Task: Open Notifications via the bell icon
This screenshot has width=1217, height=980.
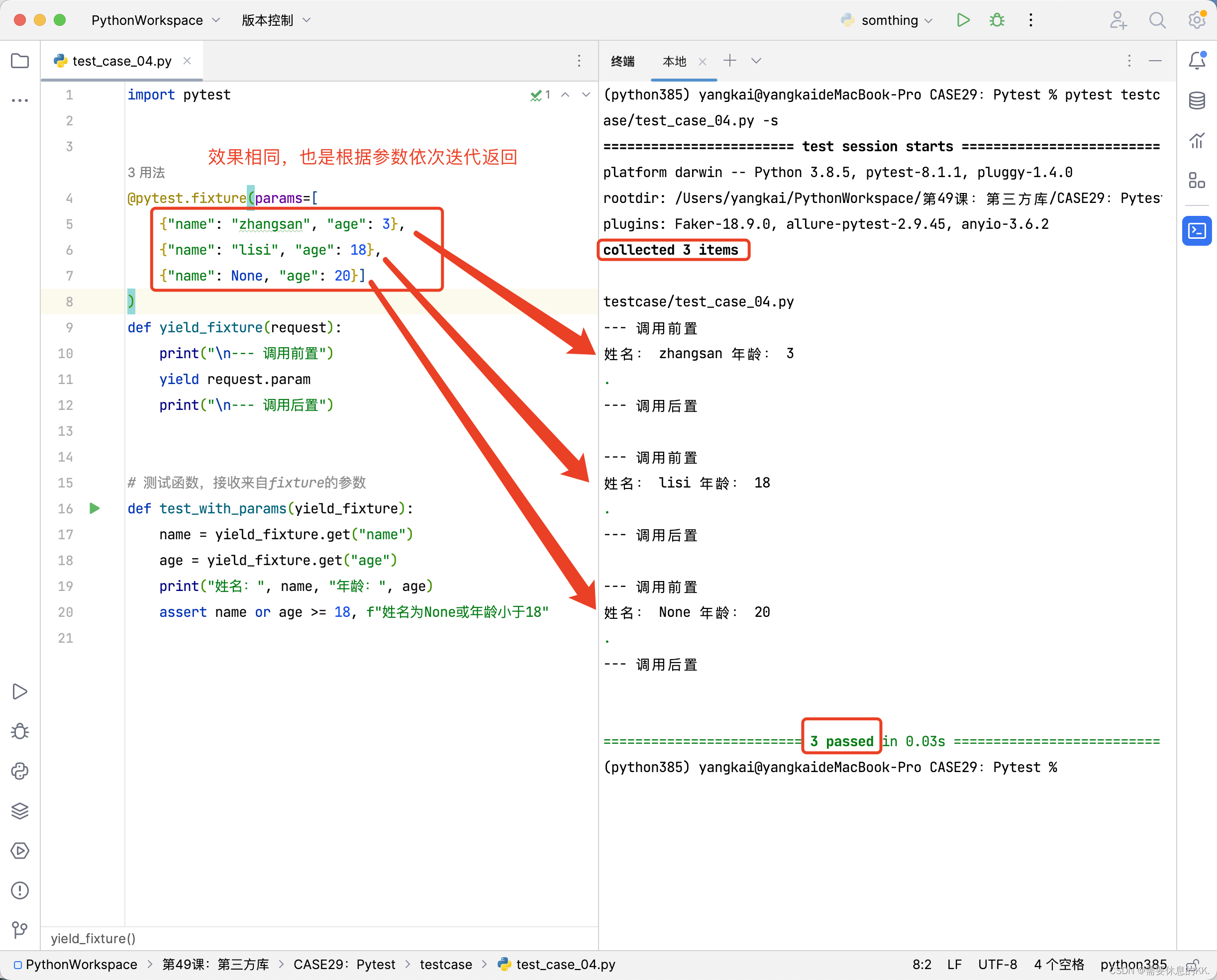Action: click(x=1196, y=61)
